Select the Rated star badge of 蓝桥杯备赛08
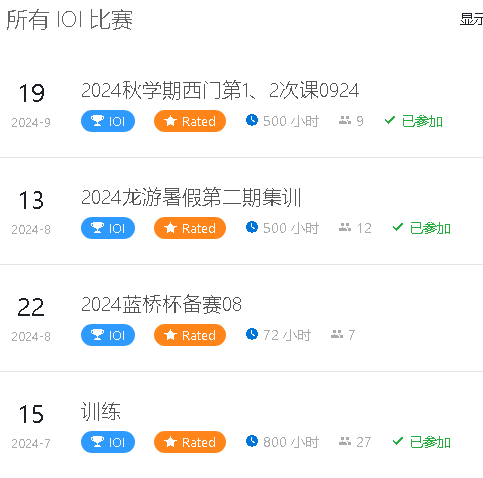Image resolution: width=483 pixels, height=478 pixels. (190, 335)
